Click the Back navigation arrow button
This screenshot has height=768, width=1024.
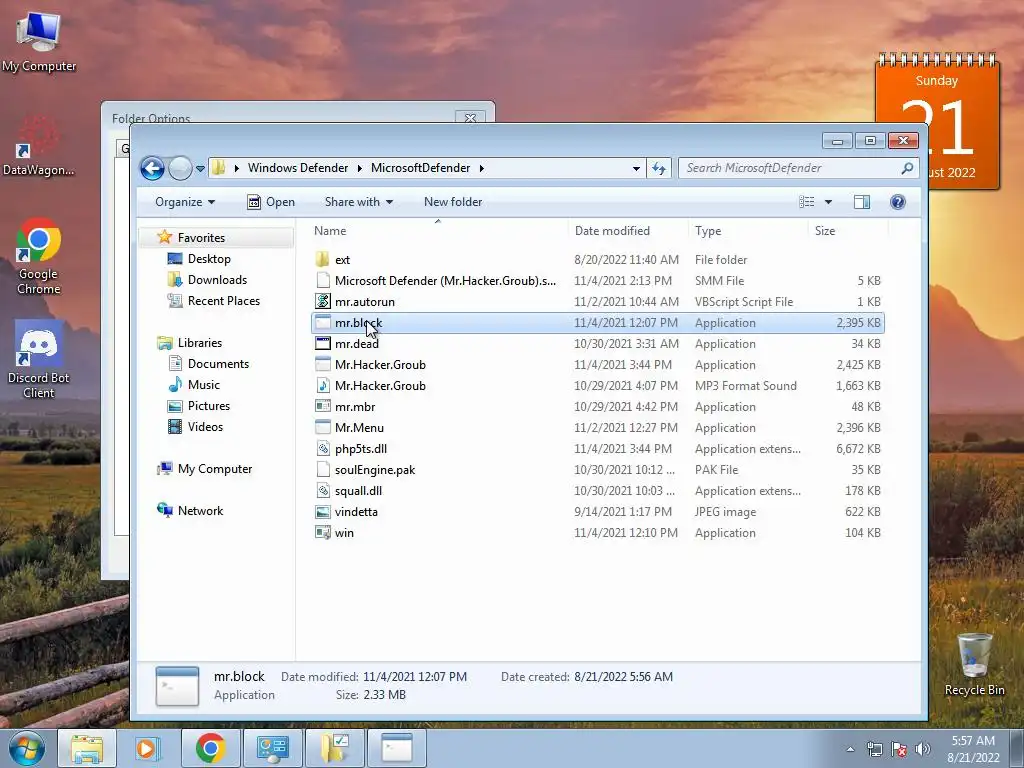152,168
